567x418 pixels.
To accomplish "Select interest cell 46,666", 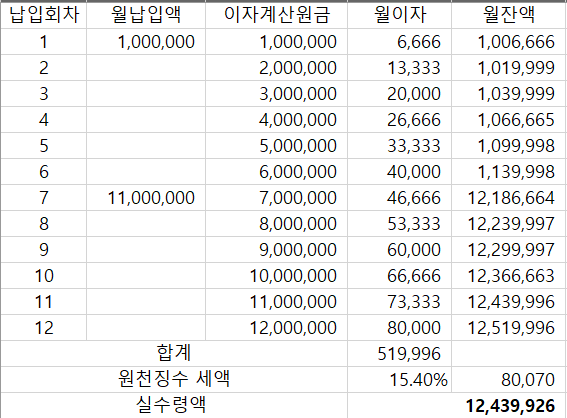I will coord(400,198).
